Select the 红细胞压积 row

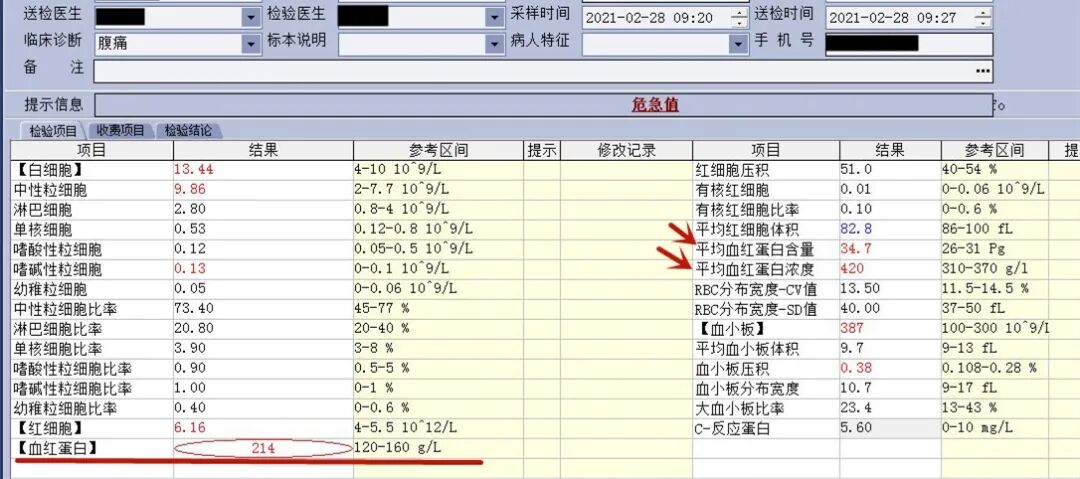pos(886,170)
